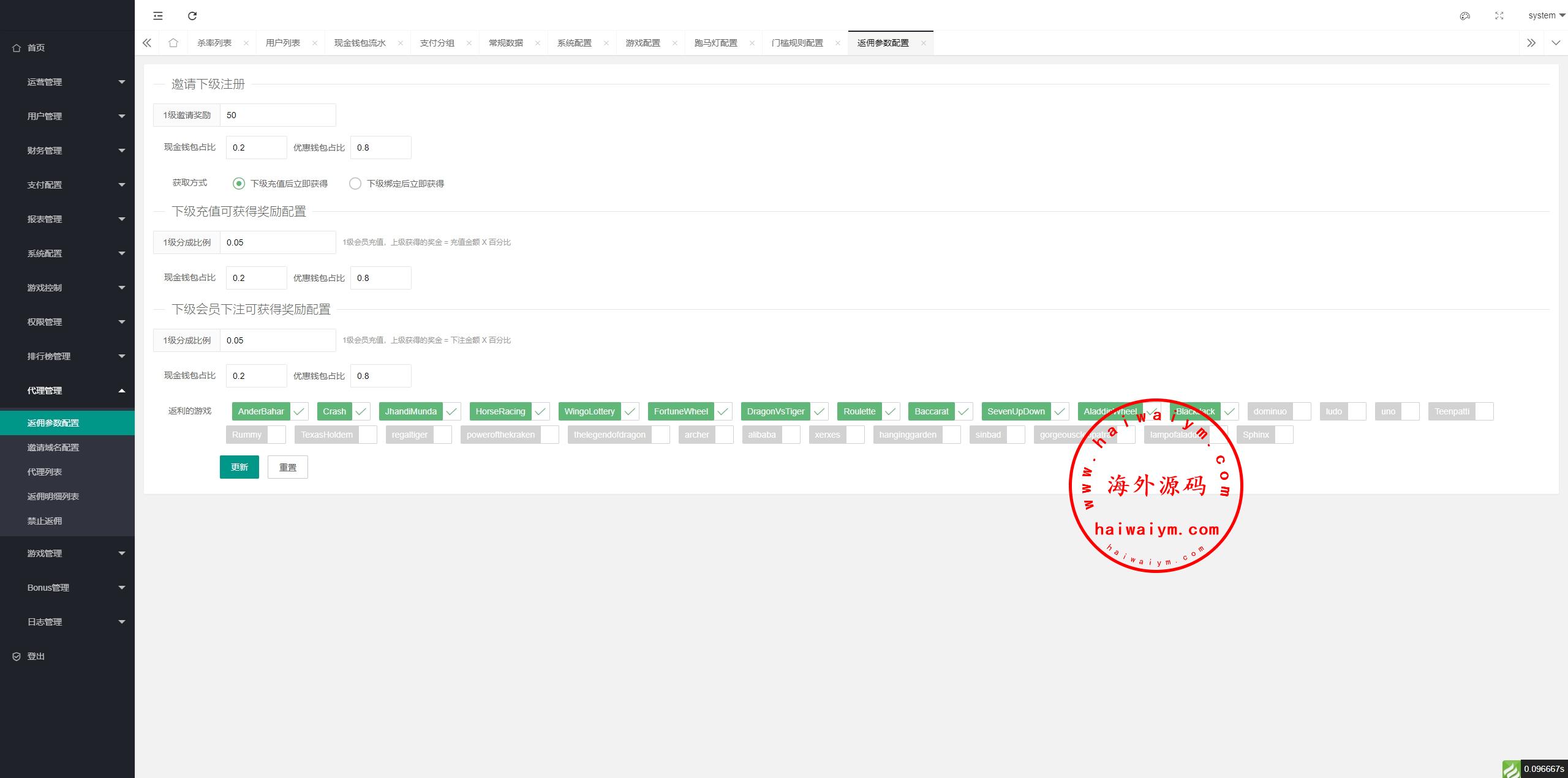Viewport: 1568px width, 778px height.
Task: Open the theme palette icon
Action: tap(1465, 16)
